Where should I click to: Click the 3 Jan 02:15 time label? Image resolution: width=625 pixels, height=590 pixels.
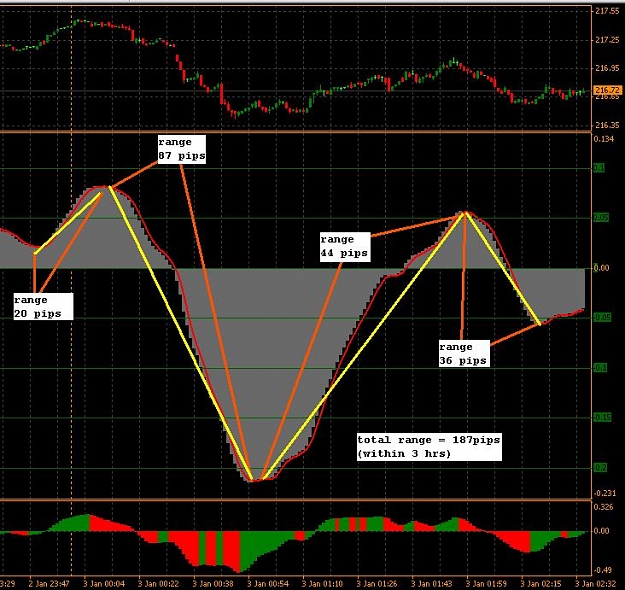tap(541, 584)
